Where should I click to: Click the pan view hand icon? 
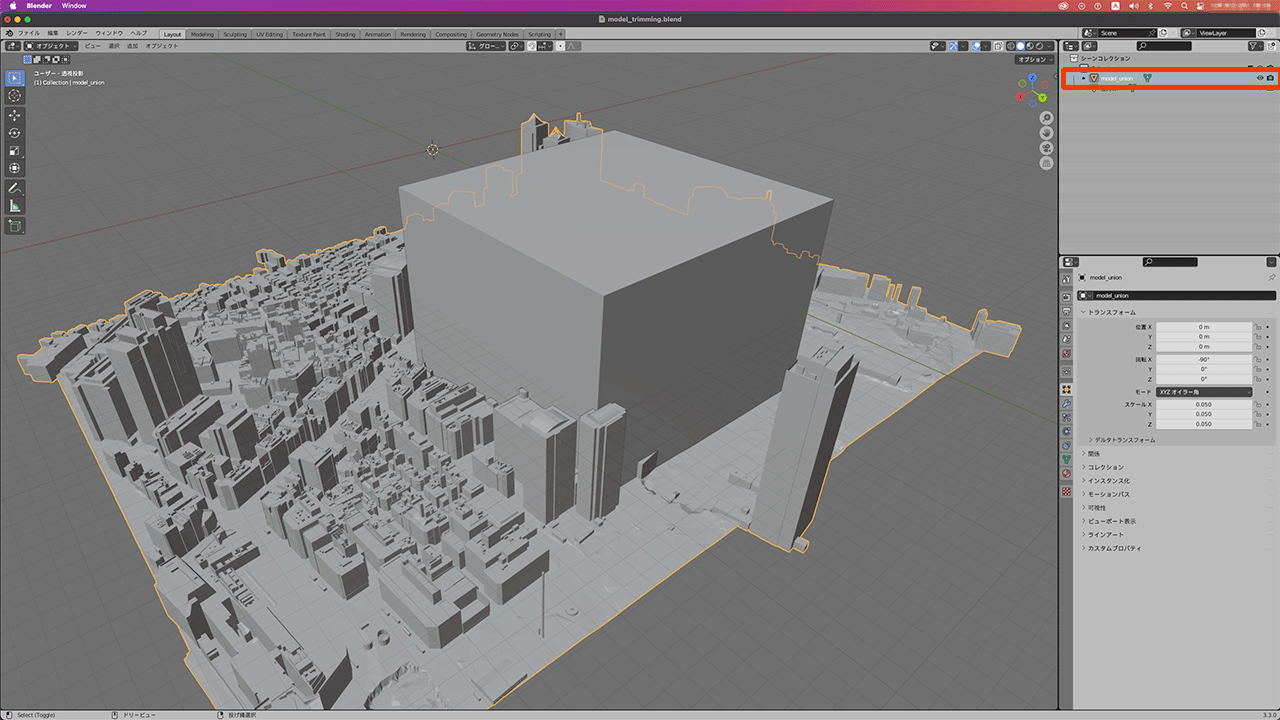click(x=1046, y=132)
